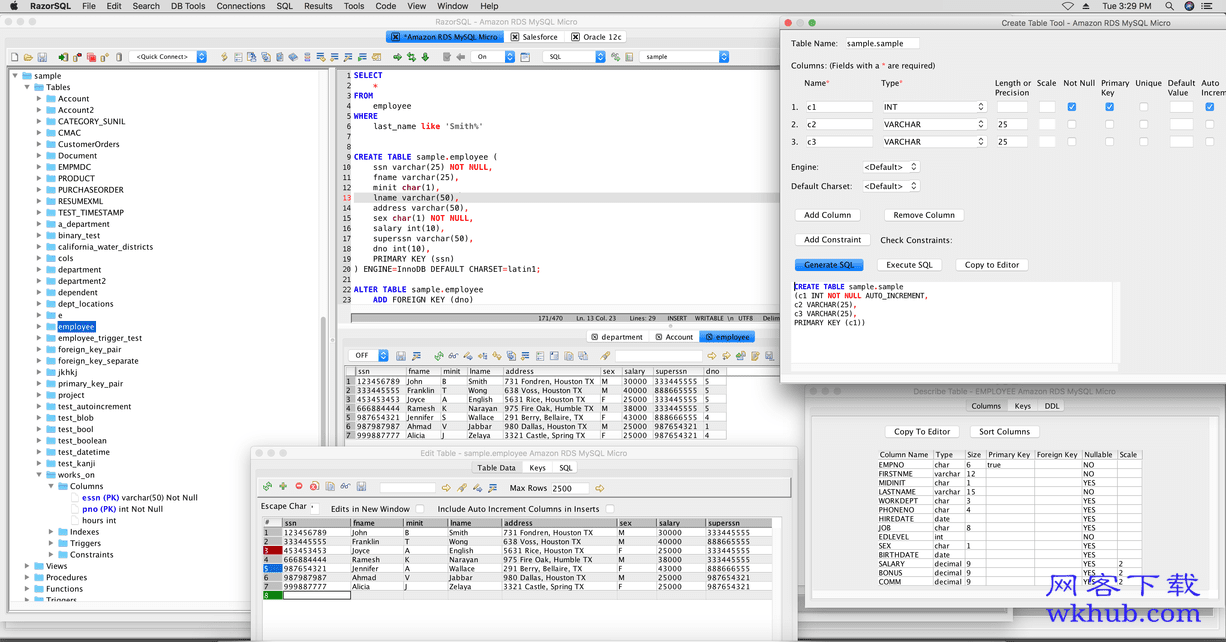Click the open folder icon in main toolbar
1226x642 pixels.
point(28,57)
